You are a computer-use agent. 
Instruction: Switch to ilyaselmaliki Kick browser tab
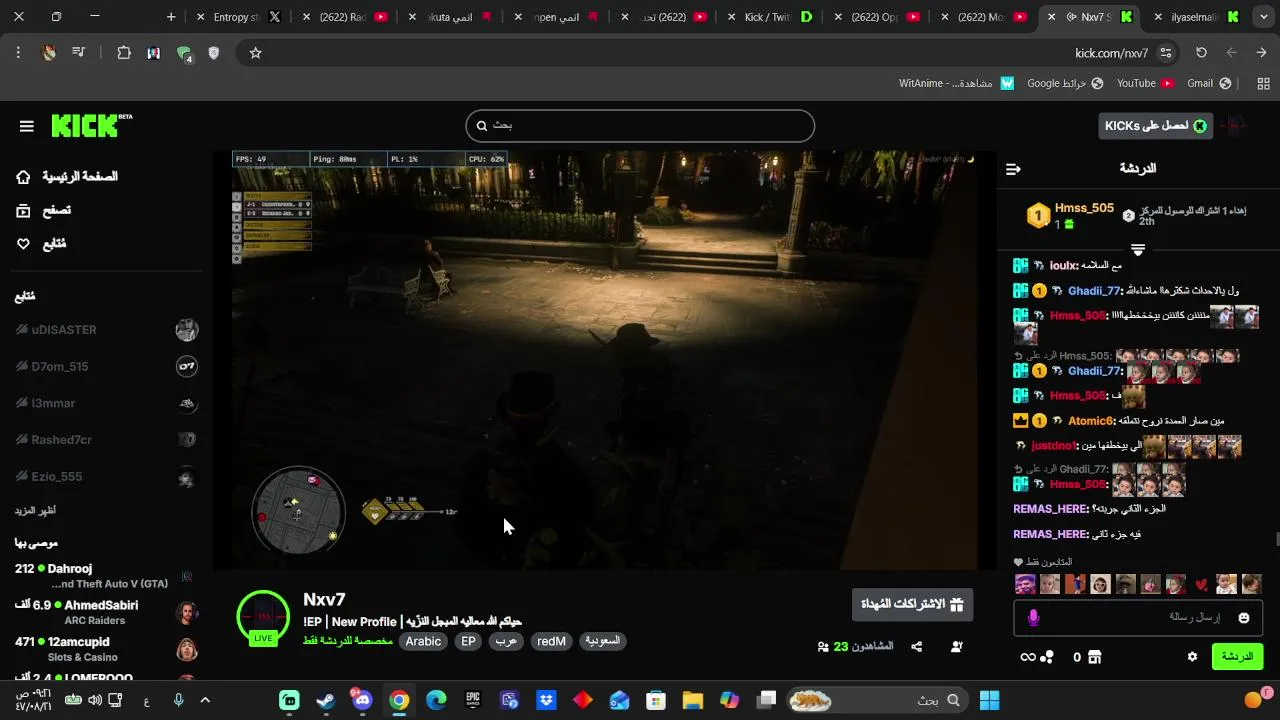1198,17
